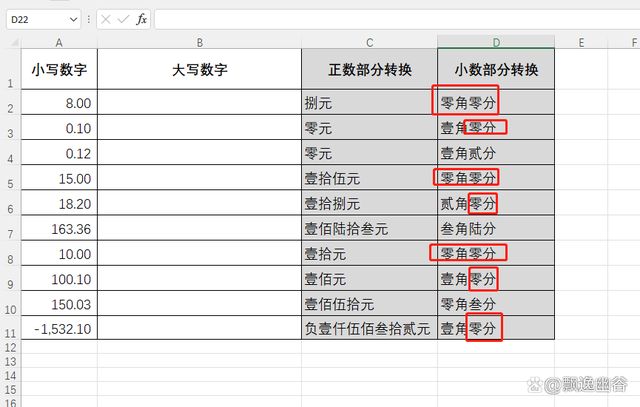This screenshot has width=640, height=407.
Task: Select cell with value 100.10
Action: click(x=59, y=278)
